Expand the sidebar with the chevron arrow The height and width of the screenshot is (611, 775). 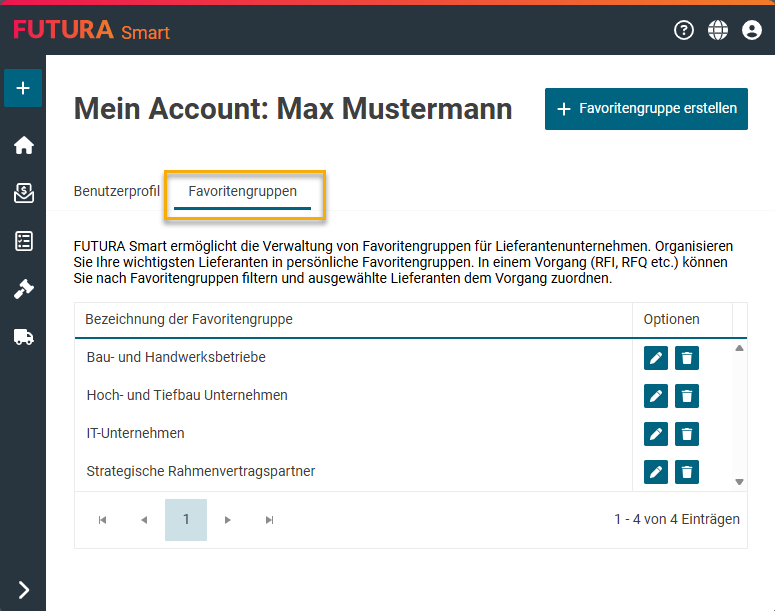23,590
